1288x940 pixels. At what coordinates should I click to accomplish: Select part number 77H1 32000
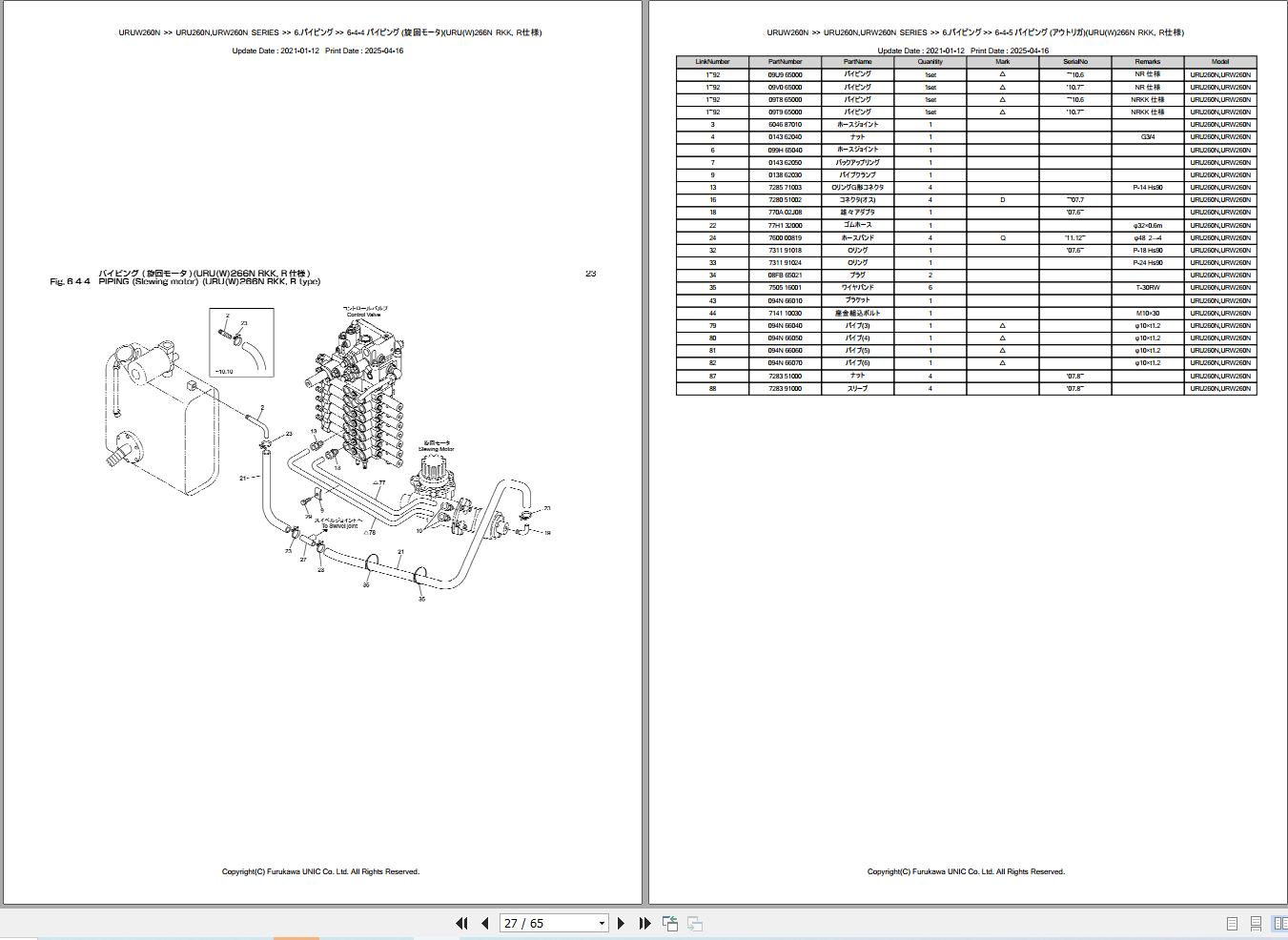coord(785,225)
